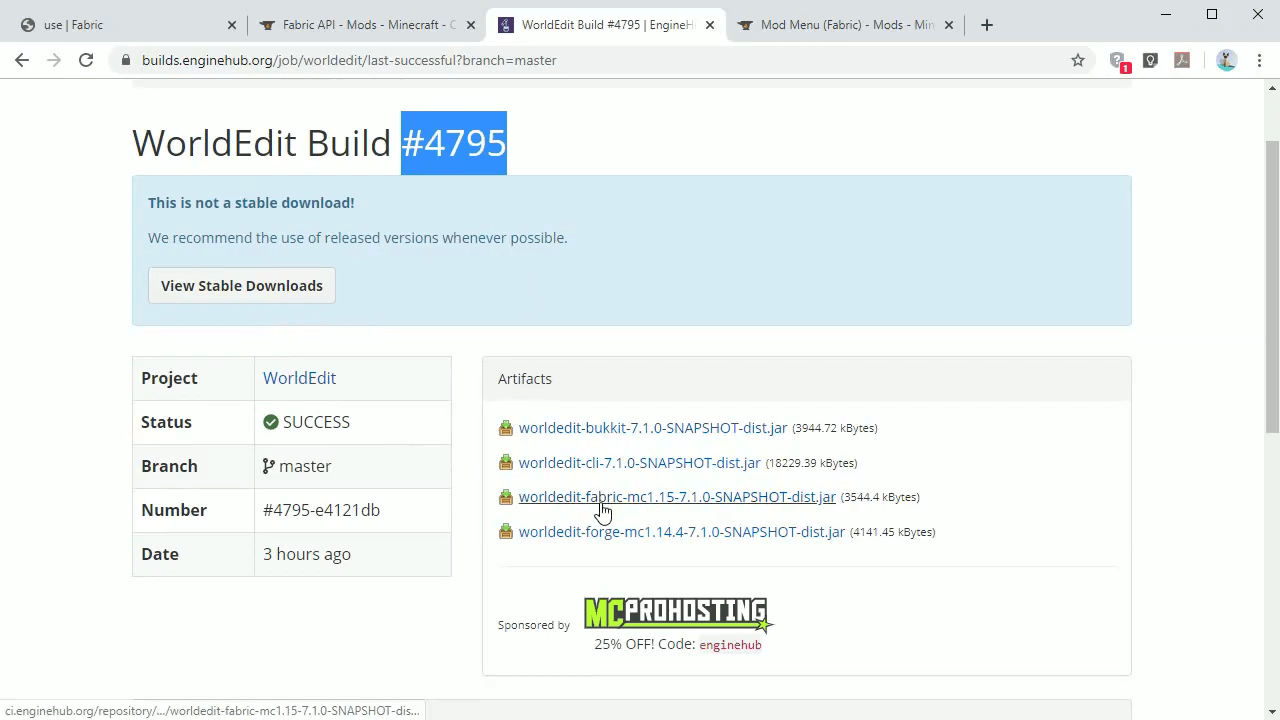Click the enginehub promo code text
The height and width of the screenshot is (720, 1280).
[730, 645]
